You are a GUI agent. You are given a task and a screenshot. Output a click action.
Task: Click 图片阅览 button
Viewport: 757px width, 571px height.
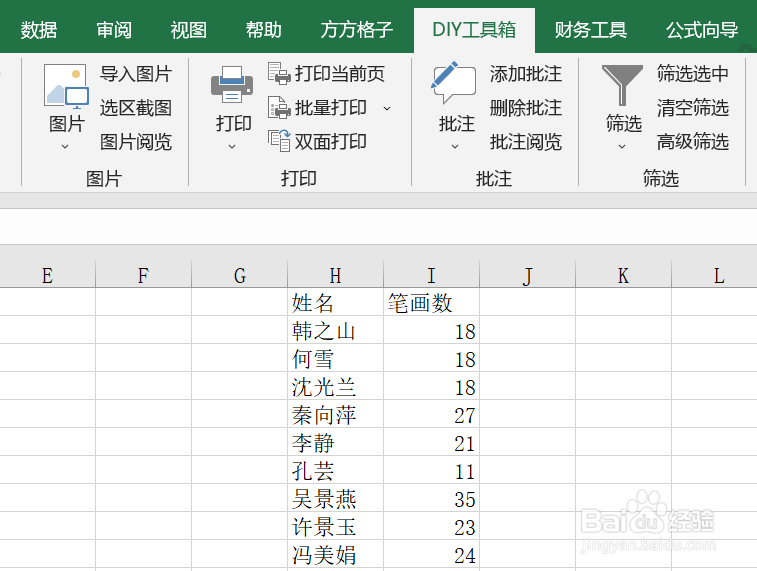coord(136,142)
